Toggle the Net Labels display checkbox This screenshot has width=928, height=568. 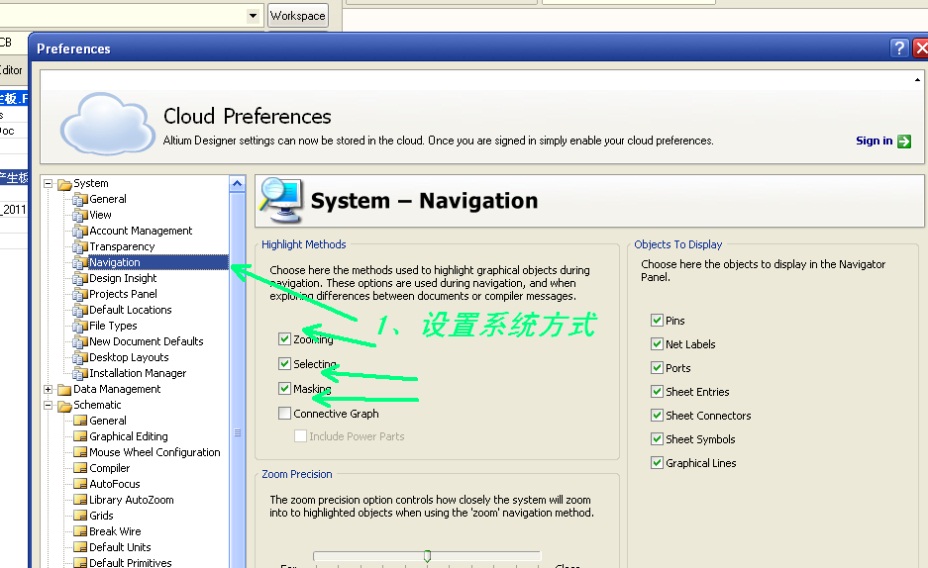point(656,344)
